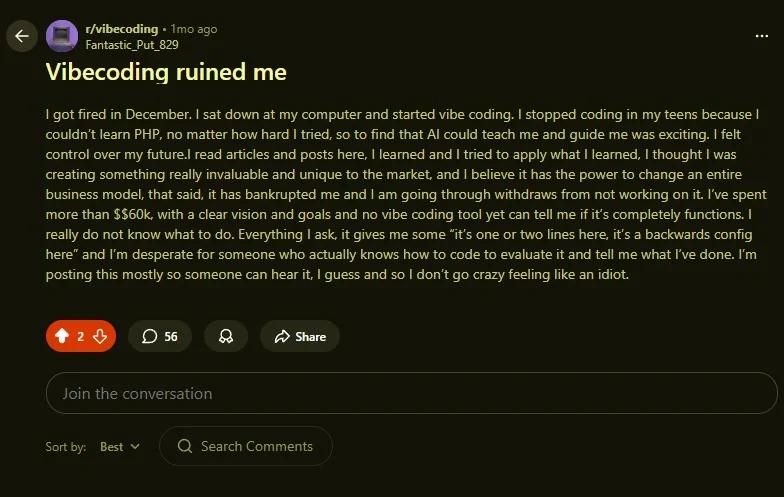Viewport: 784px width, 497px height.
Task: Click into the Search Comments field
Action: click(x=256, y=446)
